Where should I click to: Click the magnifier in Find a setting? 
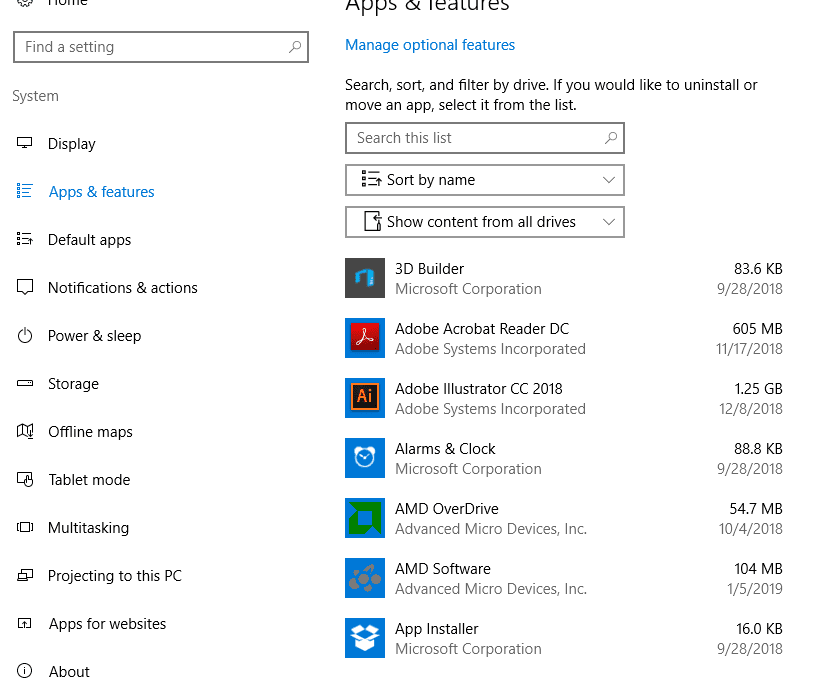tap(295, 47)
